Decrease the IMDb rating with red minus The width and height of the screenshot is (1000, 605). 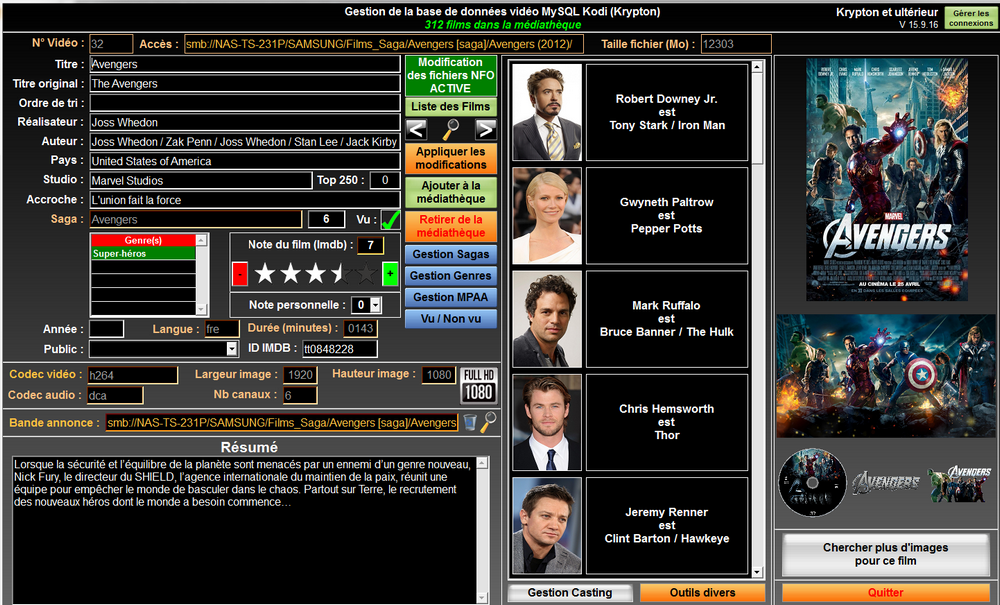pos(240,274)
